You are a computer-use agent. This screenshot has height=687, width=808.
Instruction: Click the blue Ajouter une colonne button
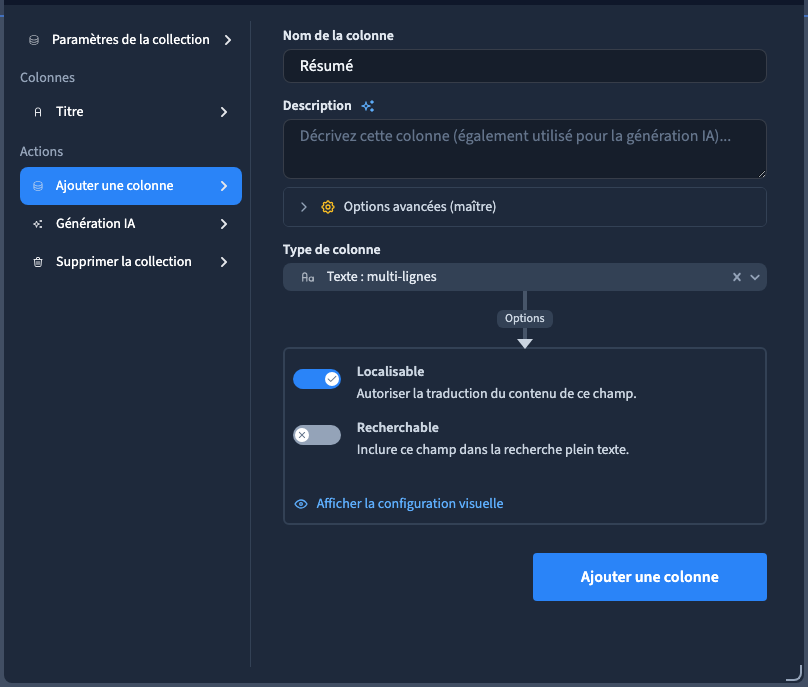pyautogui.click(x=650, y=577)
